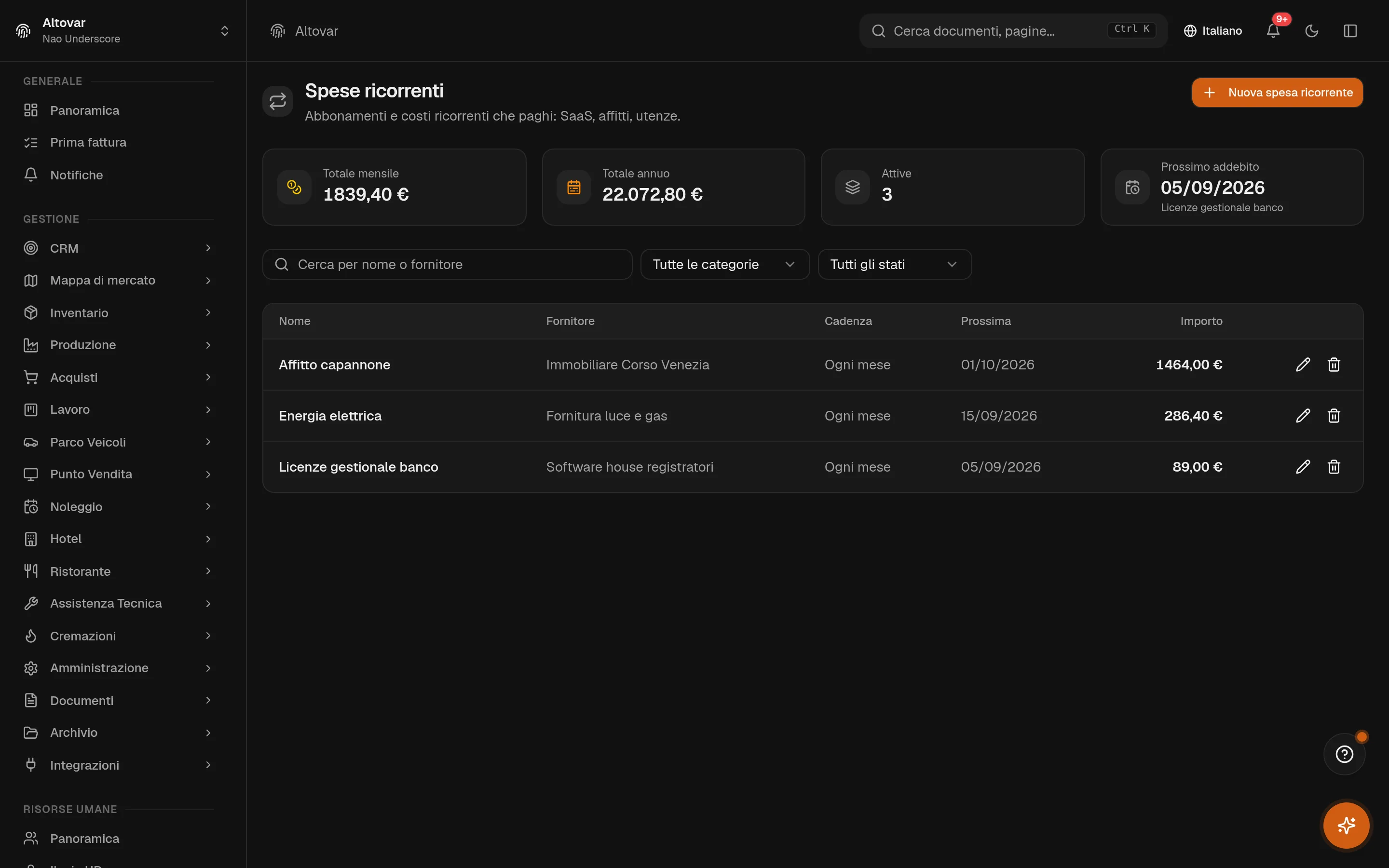Toggle dark mode moon icon
The width and height of the screenshot is (1389, 868).
(1311, 31)
